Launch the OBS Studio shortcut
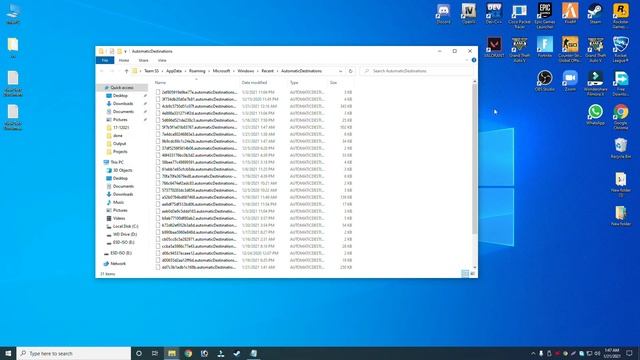640x360 pixels. tap(545, 80)
